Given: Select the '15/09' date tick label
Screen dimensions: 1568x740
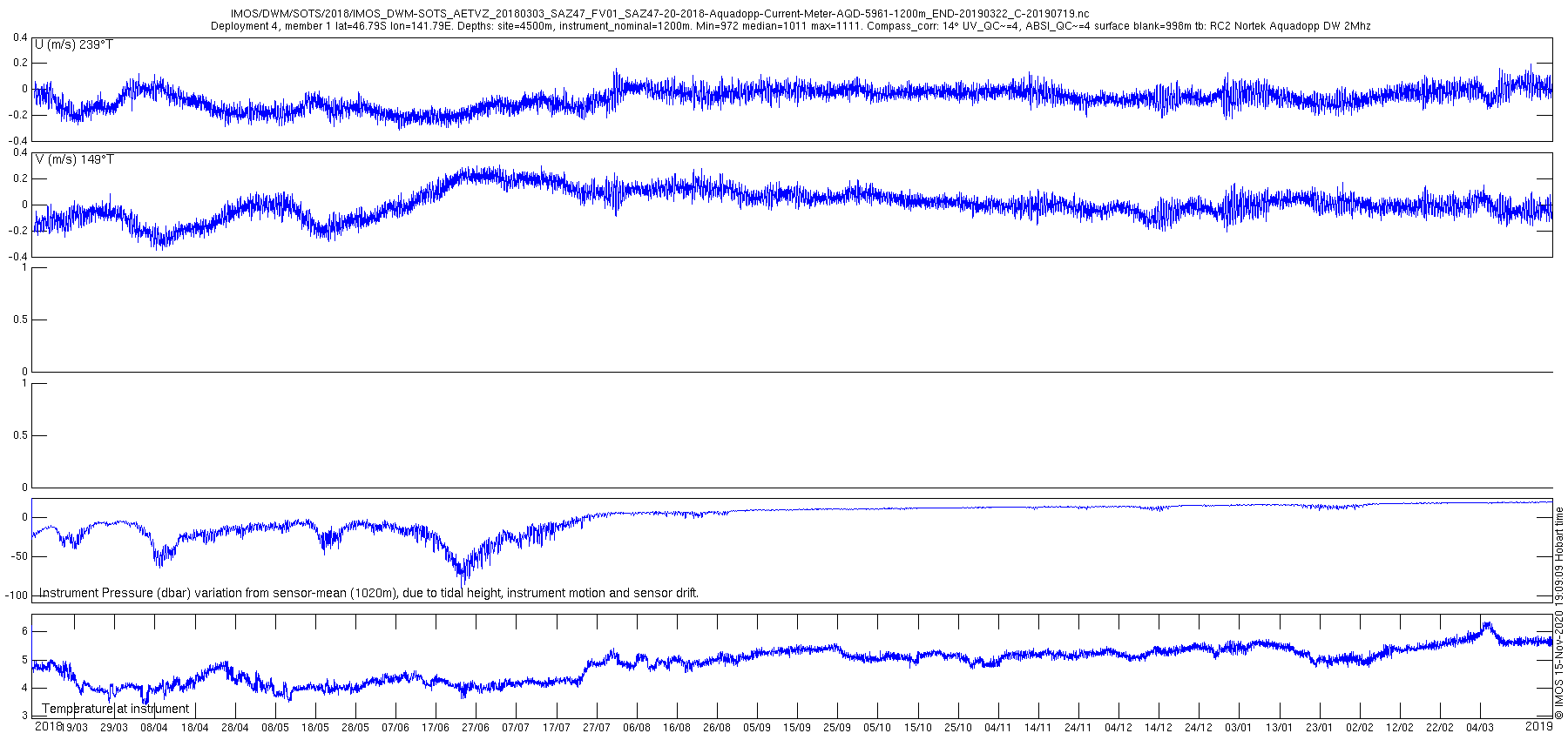Looking at the screenshot, I should [796, 728].
